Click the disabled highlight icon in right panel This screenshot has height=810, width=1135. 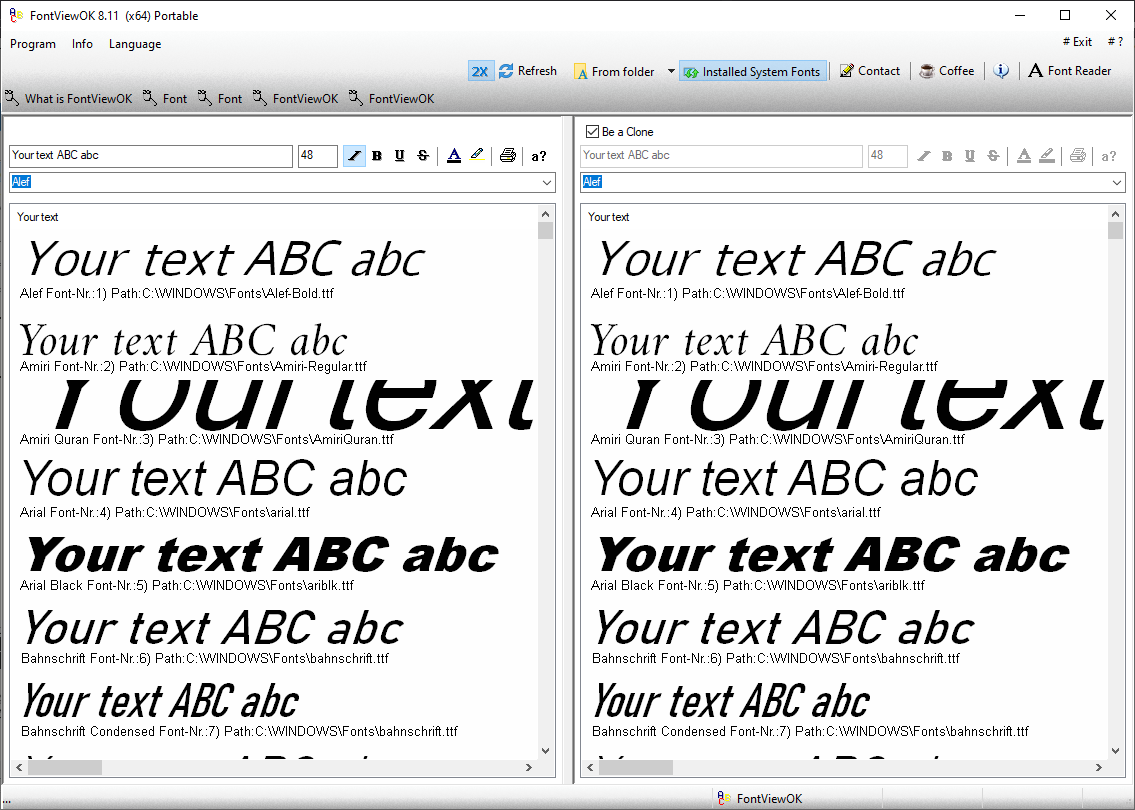click(x=1047, y=156)
